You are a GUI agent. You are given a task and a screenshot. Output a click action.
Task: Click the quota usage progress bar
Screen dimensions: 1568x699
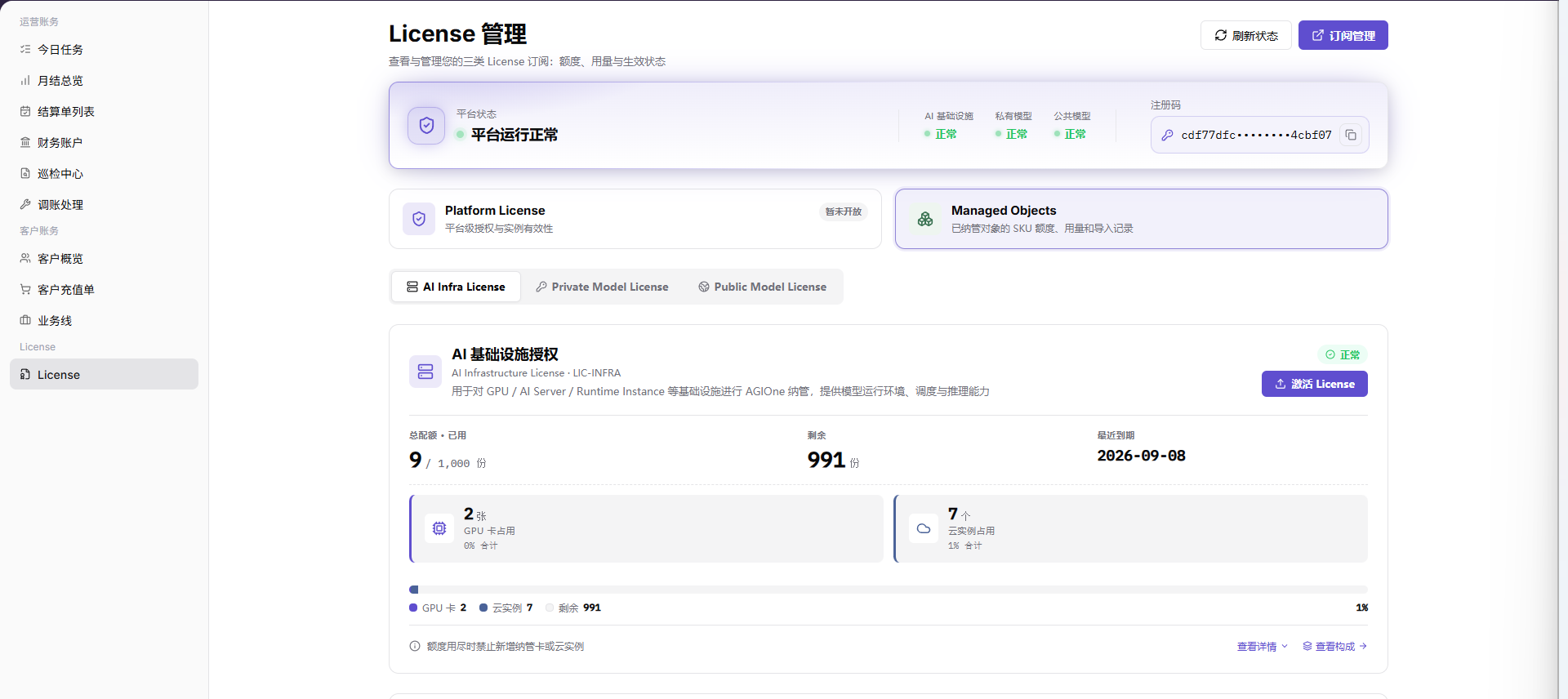tap(889, 590)
